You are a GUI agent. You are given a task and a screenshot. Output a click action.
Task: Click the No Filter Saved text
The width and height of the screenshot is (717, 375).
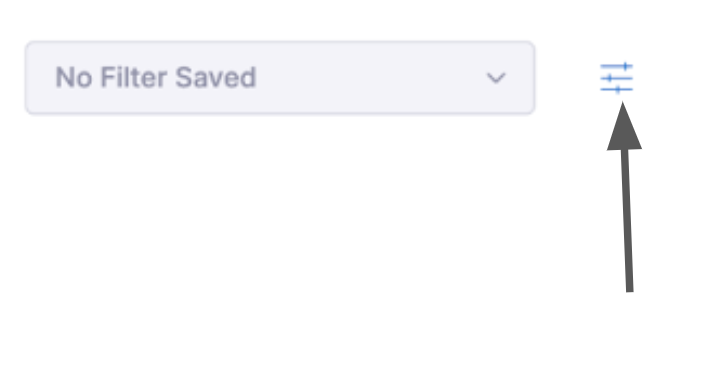click(x=155, y=77)
